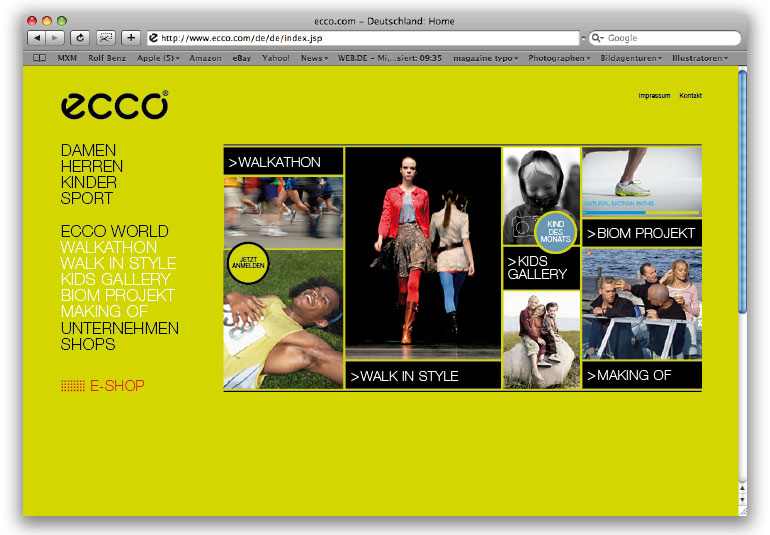Expand the News bookmarks dropdown
The image size is (770, 535).
pos(314,58)
